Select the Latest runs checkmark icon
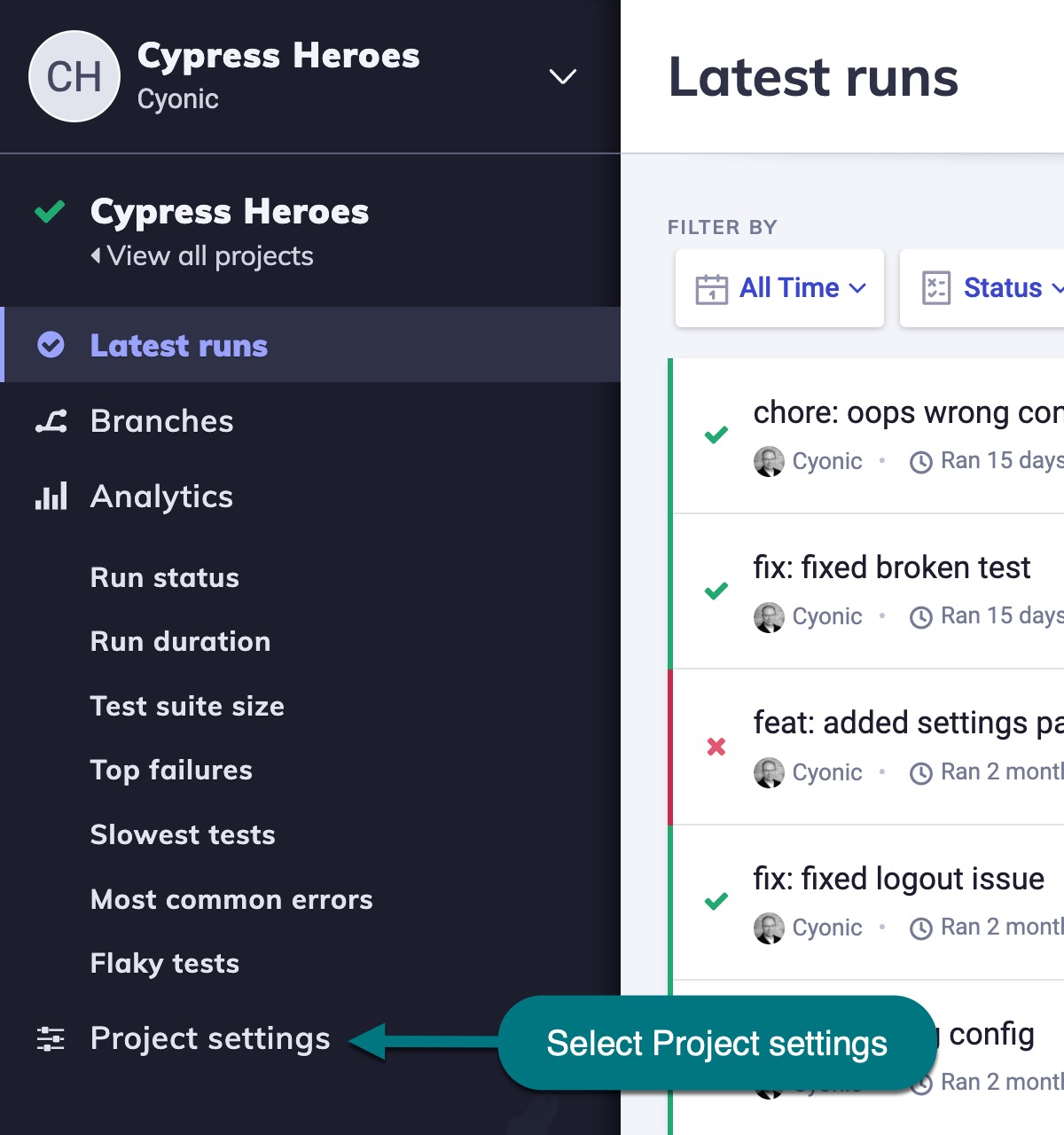 51,346
